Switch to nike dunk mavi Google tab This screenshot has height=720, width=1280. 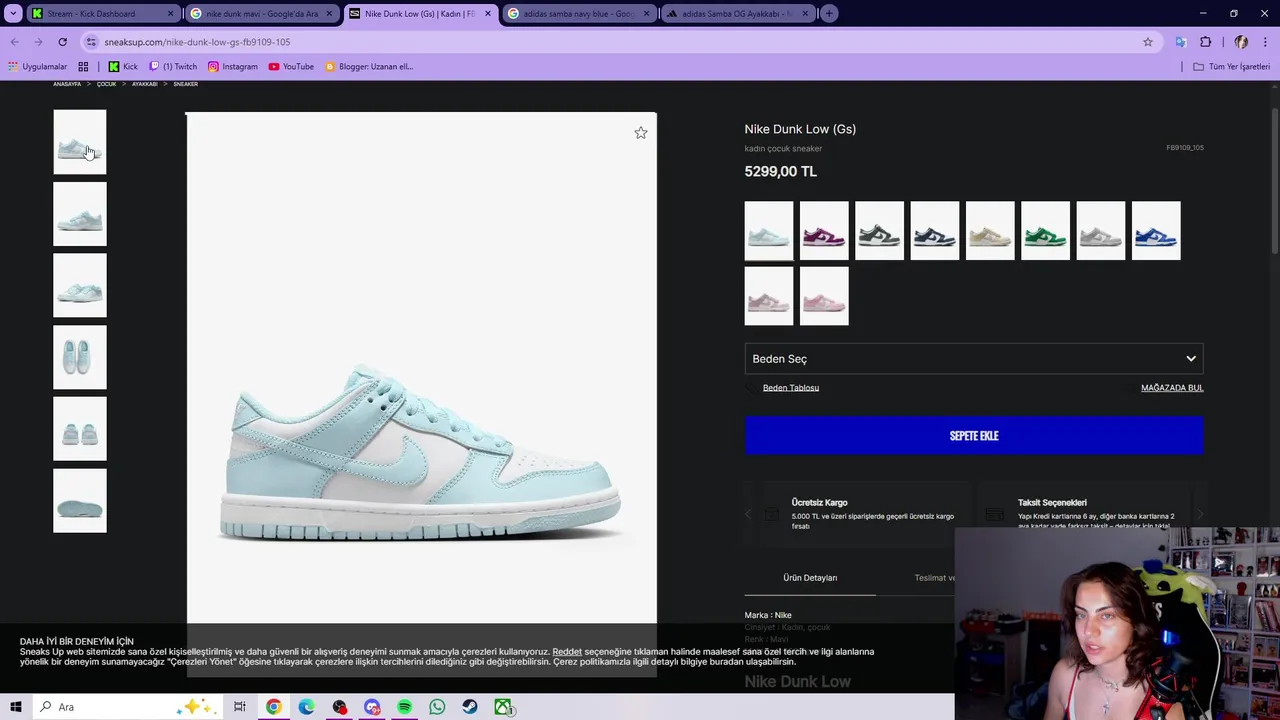coord(260,14)
